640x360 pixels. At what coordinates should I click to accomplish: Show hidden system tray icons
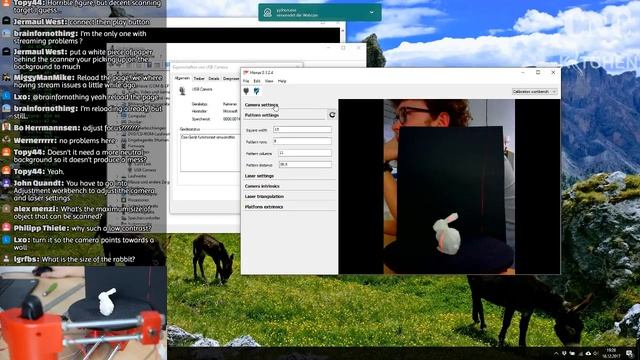(556, 353)
